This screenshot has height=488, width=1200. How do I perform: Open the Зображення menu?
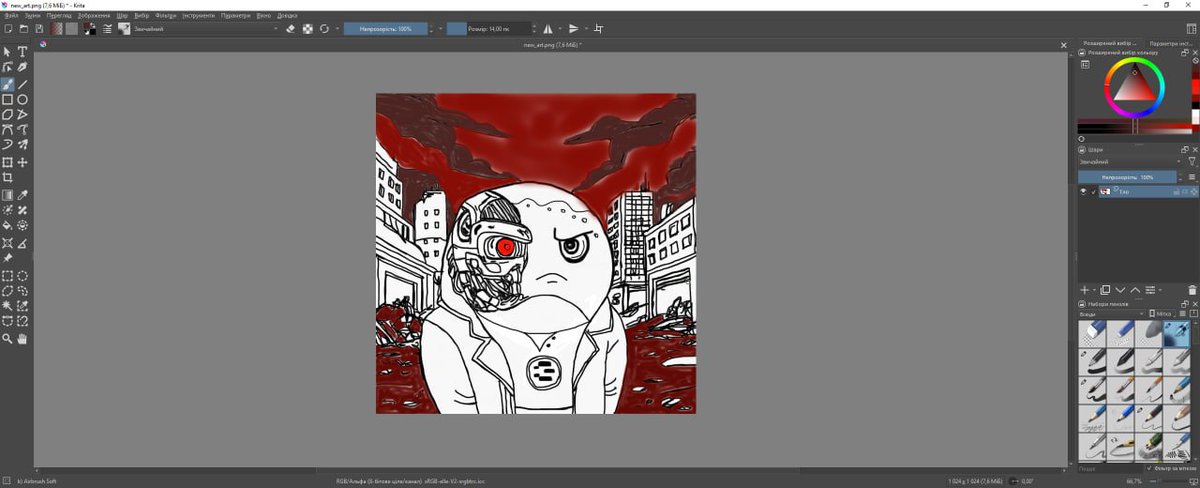pyautogui.click(x=94, y=16)
